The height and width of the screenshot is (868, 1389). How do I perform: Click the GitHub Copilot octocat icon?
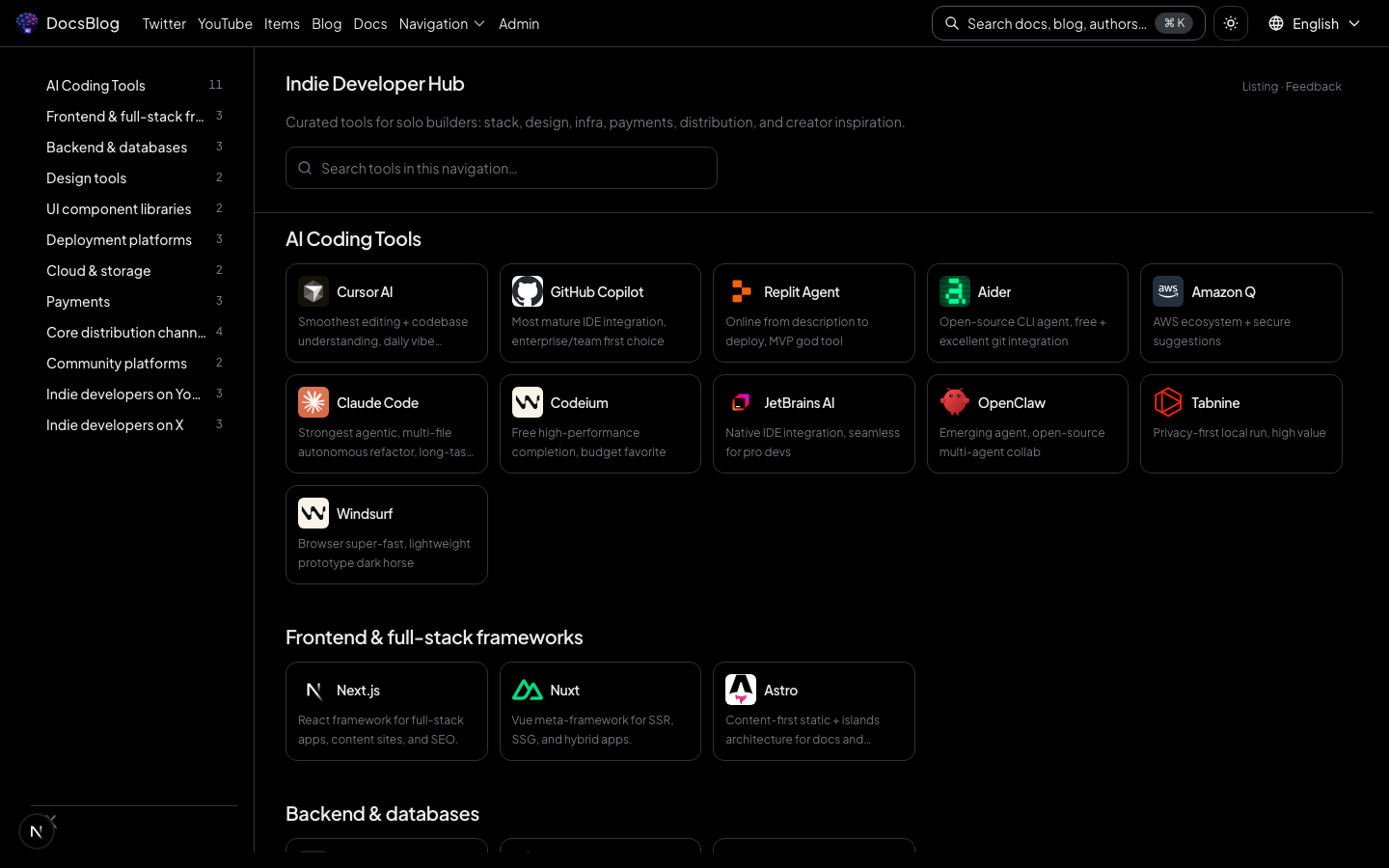528,291
